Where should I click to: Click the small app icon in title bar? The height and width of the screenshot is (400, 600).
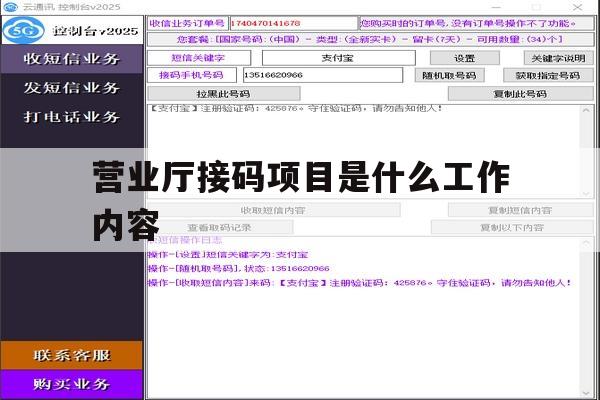(10, 7)
